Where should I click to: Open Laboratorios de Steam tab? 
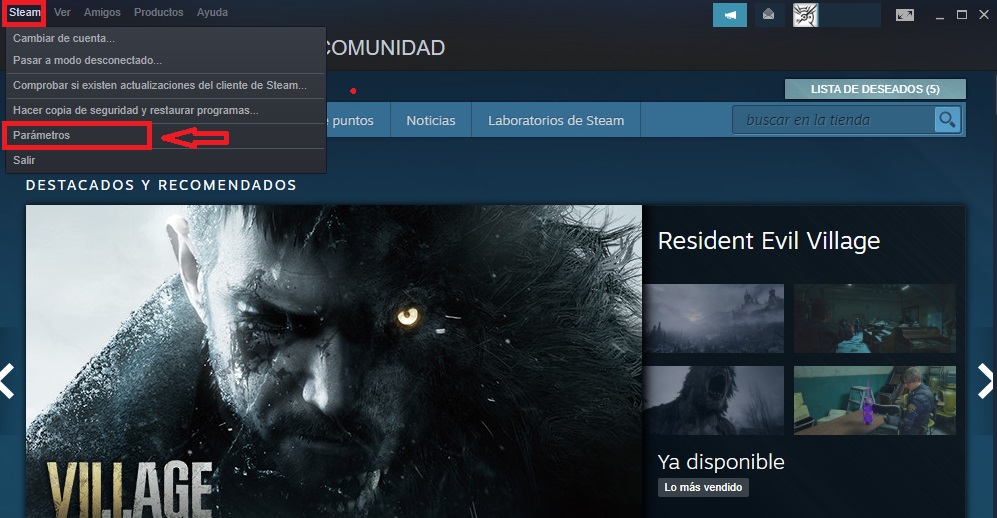click(x=556, y=120)
